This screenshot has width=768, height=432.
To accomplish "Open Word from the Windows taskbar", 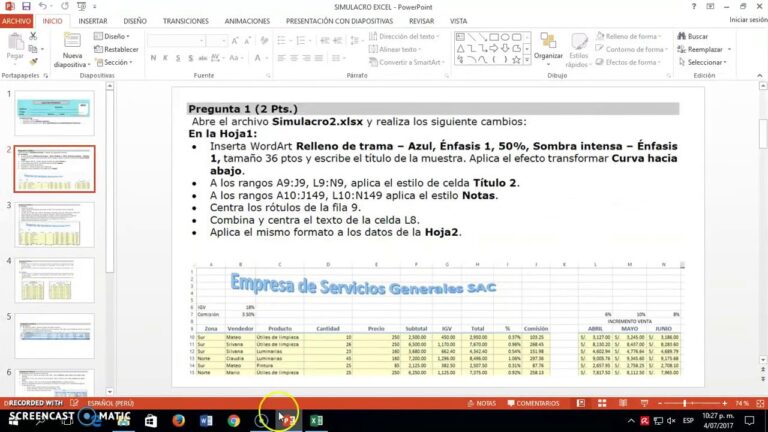I will [x=206, y=421].
